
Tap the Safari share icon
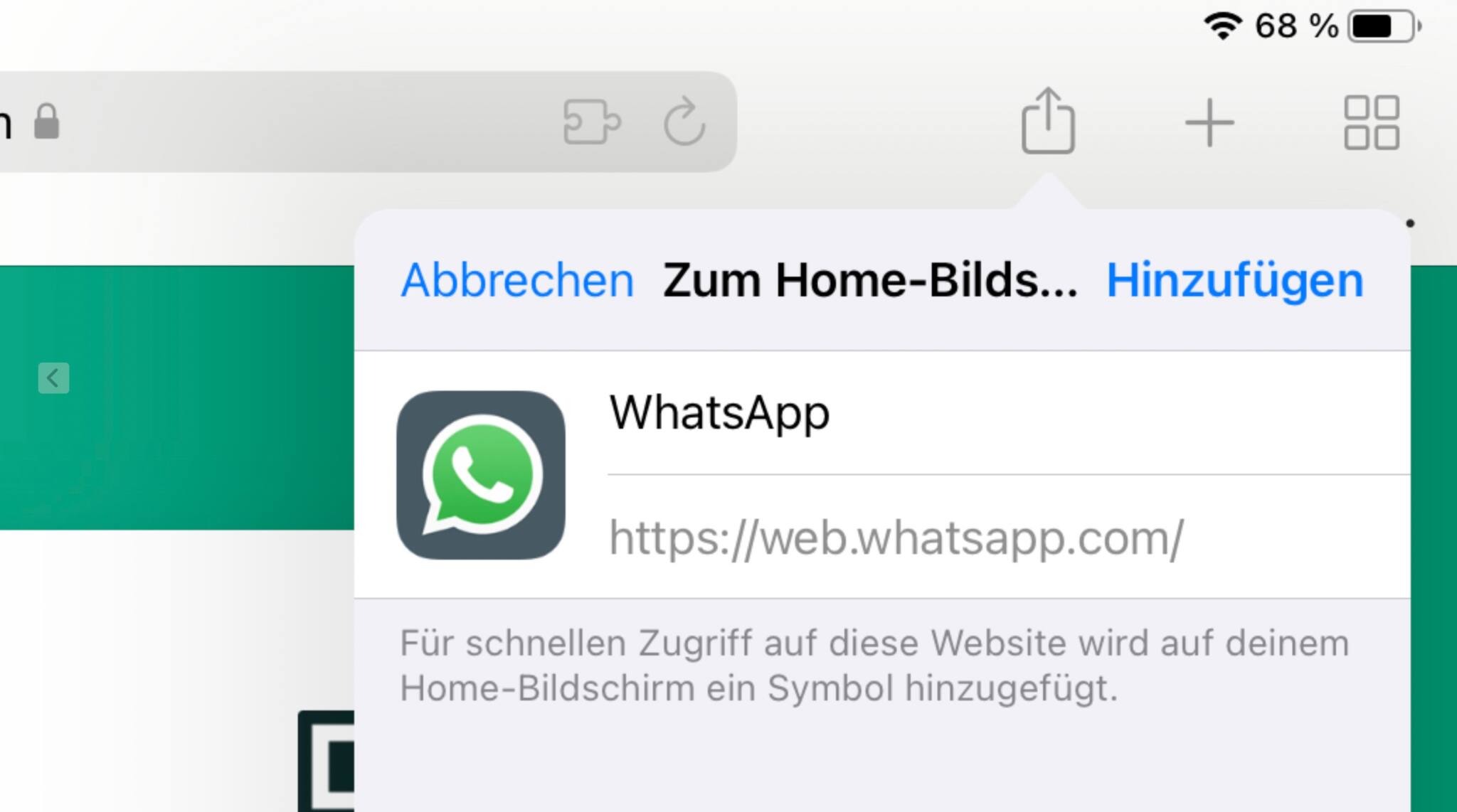coord(1048,121)
